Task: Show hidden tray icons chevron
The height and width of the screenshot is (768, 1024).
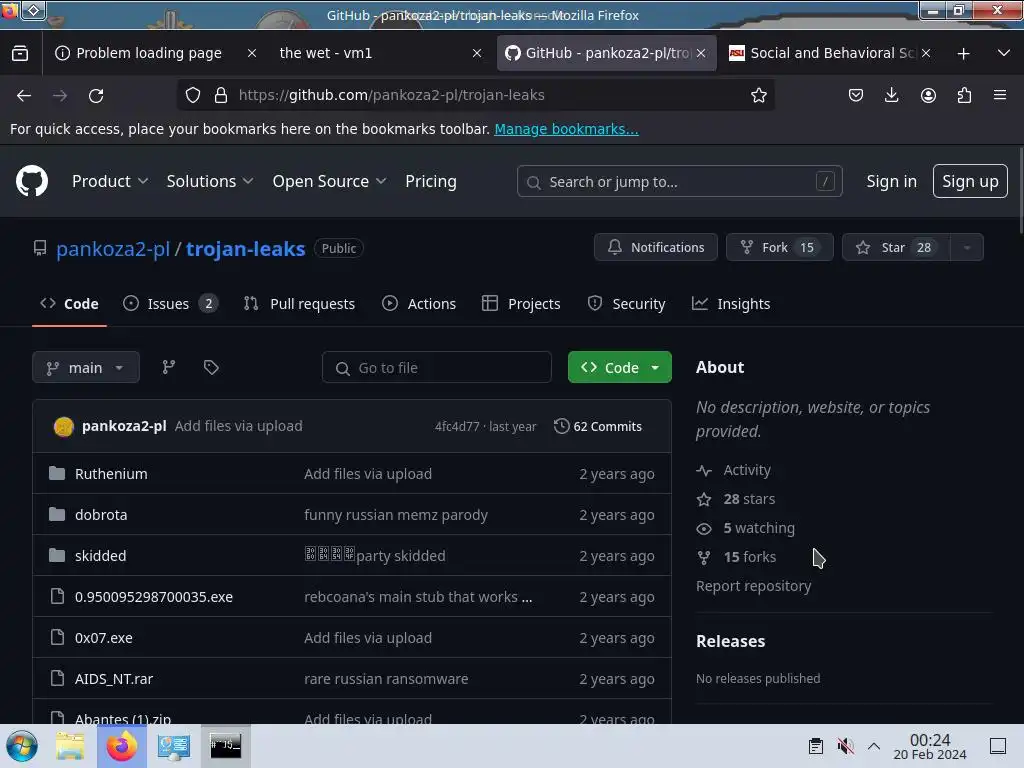Action: (874, 746)
